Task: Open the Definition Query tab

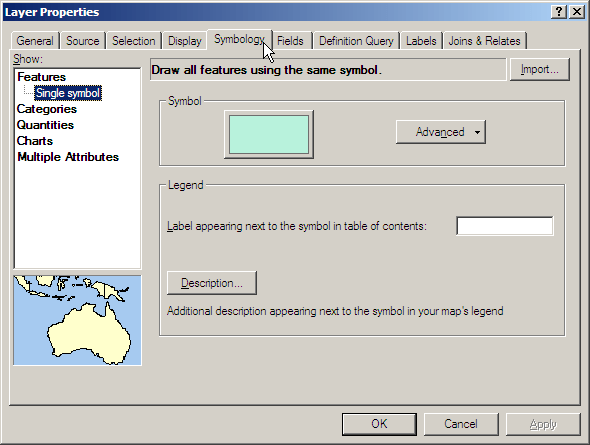Action: pos(356,41)
